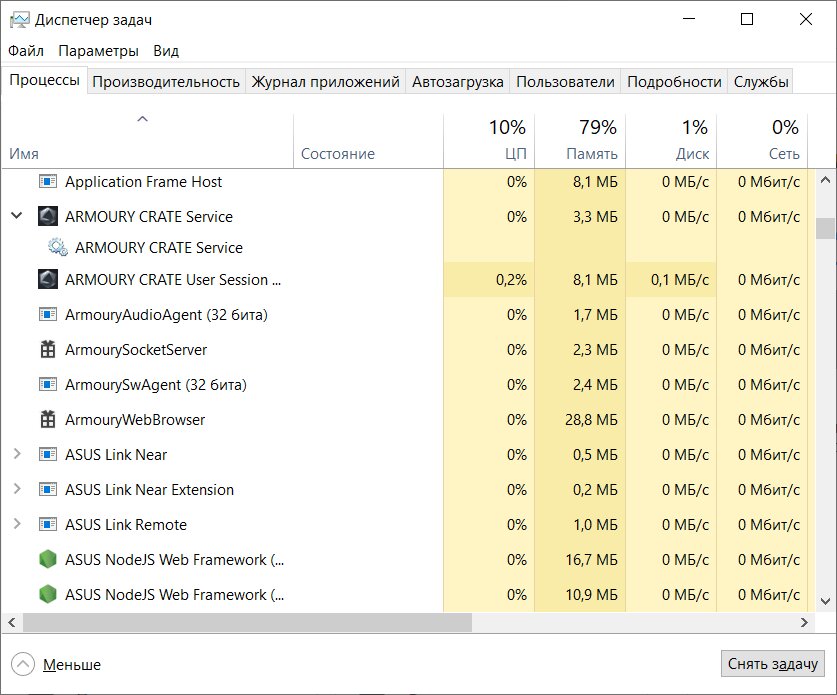Viewport: 837px width, 695px height.
Task: Sort by the Память column header
Action: point(580,141)
